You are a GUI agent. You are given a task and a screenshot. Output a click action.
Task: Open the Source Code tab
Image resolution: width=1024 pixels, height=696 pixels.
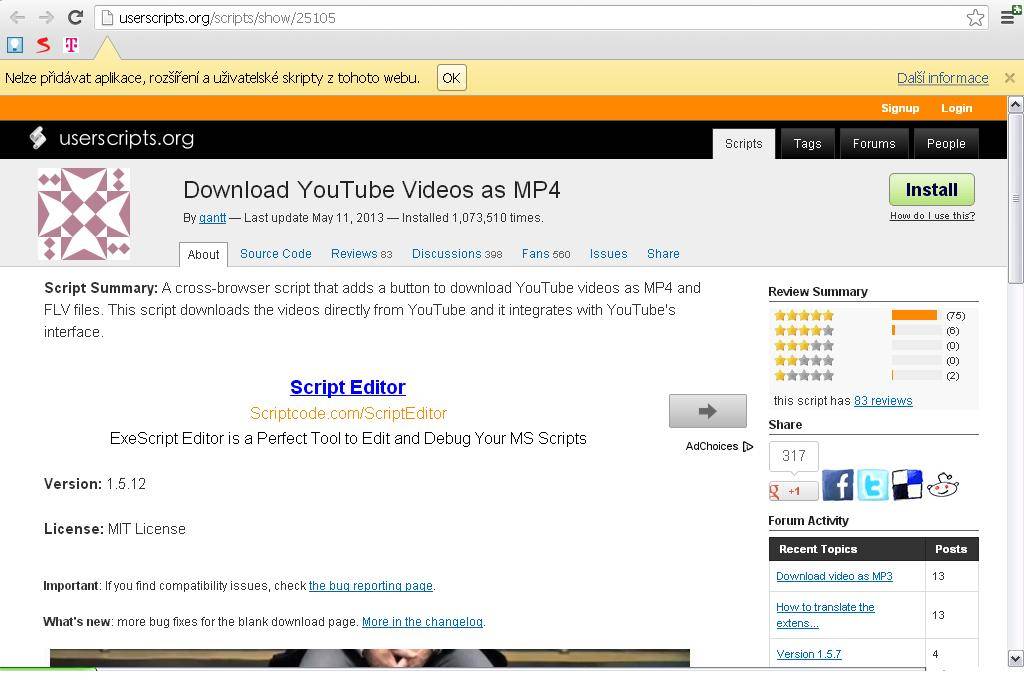click(276, 254)
